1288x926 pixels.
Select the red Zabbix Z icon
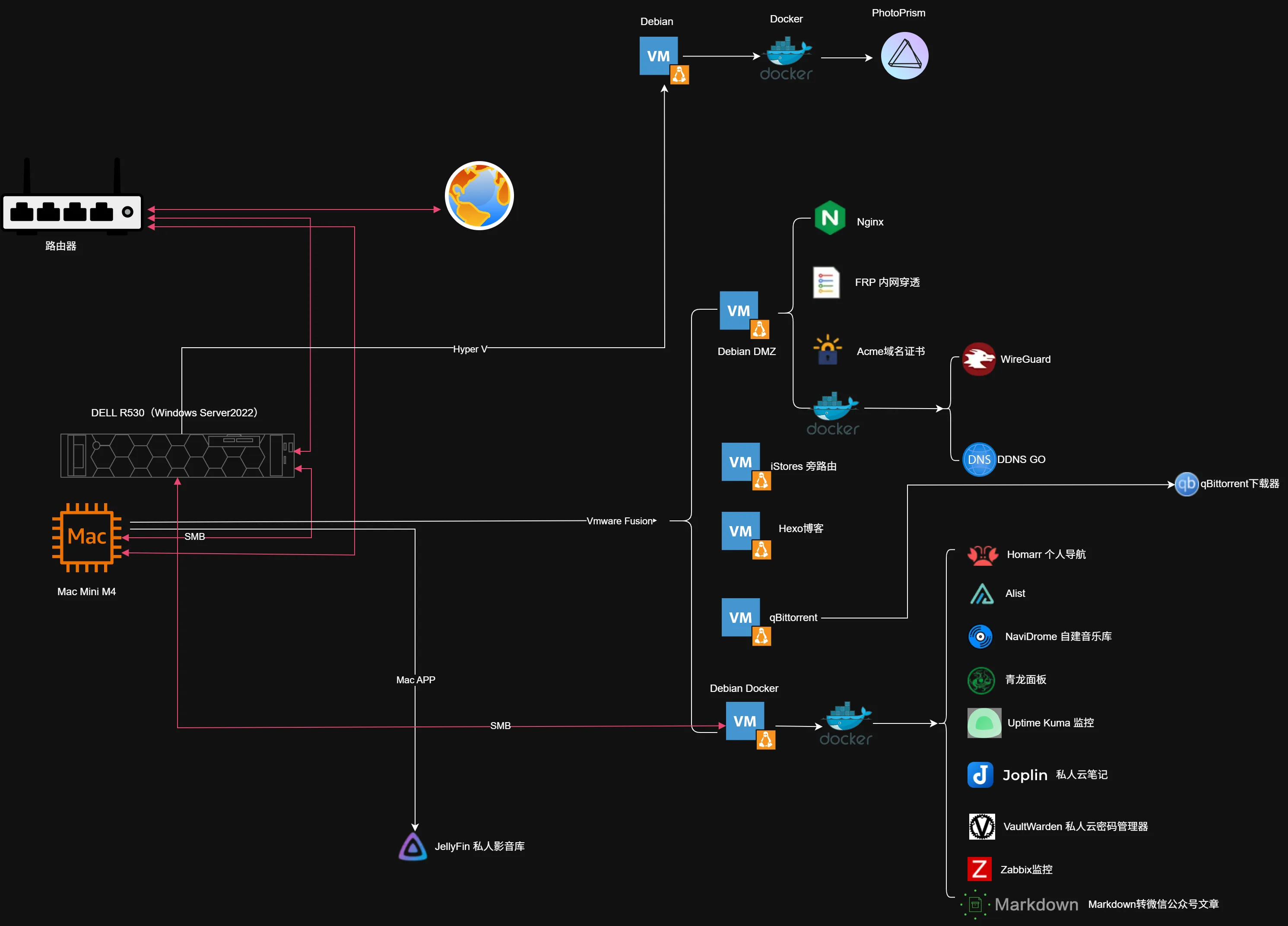[x=979, y=869]
